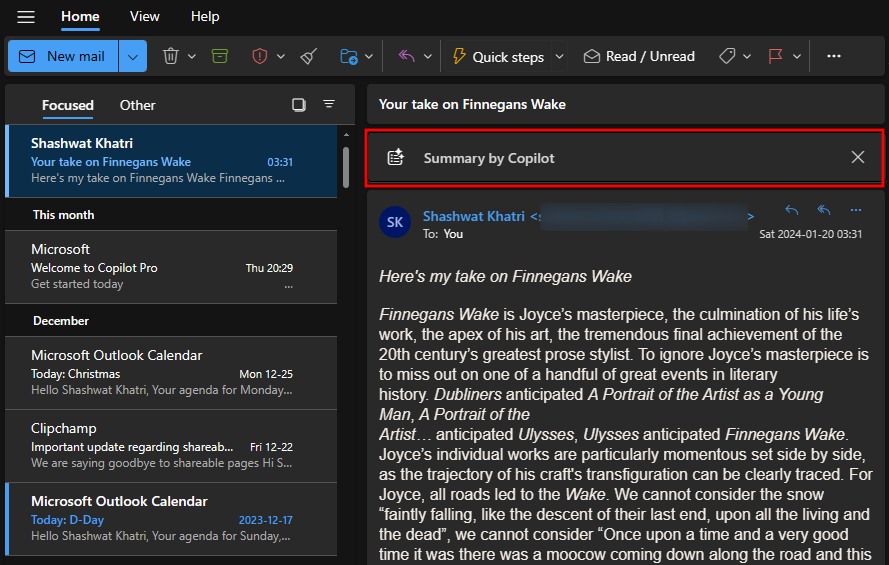Open the hamburger navigation menu

[26, 17]
